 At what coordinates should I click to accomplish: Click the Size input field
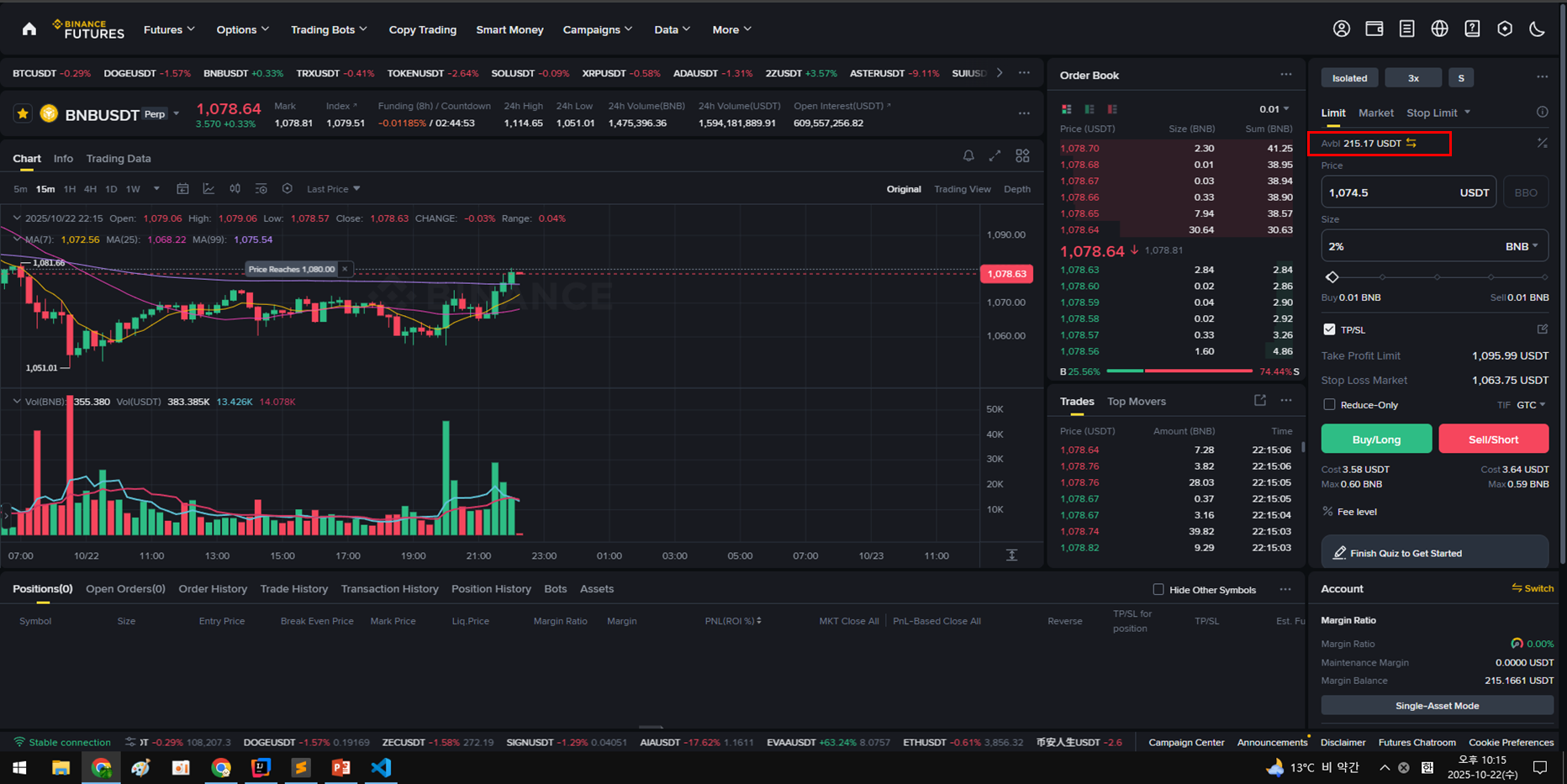pos(1434,246)
